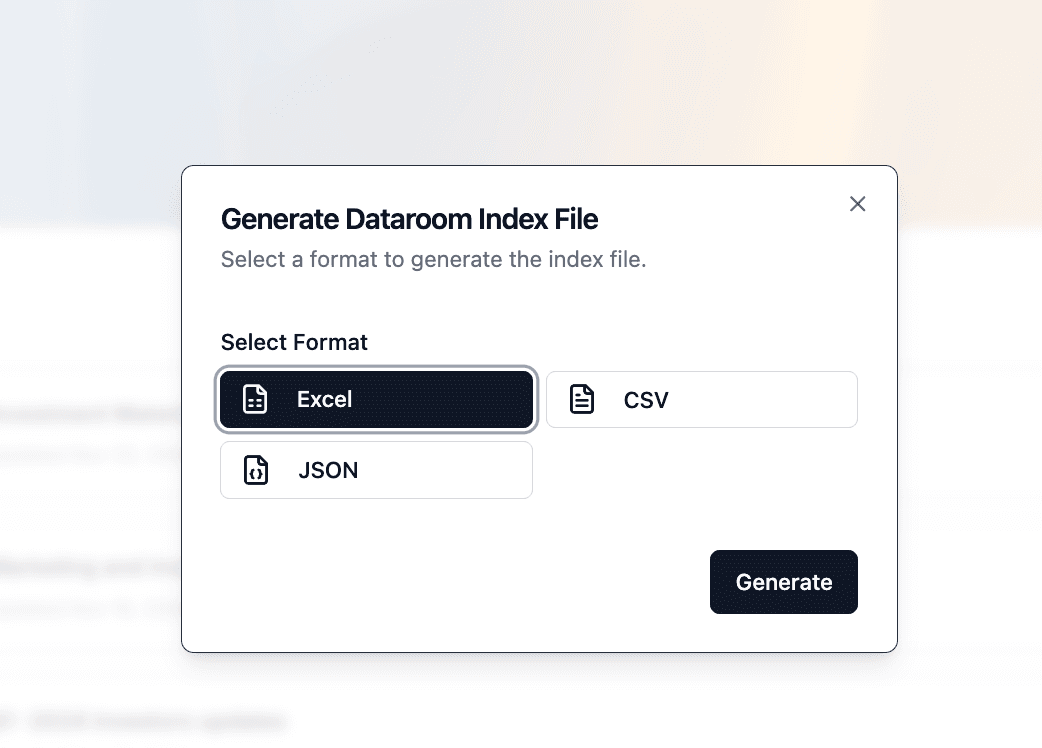Click the format selection subtitle text
This screenshot has width=1042, height=748.
point(433,259)
